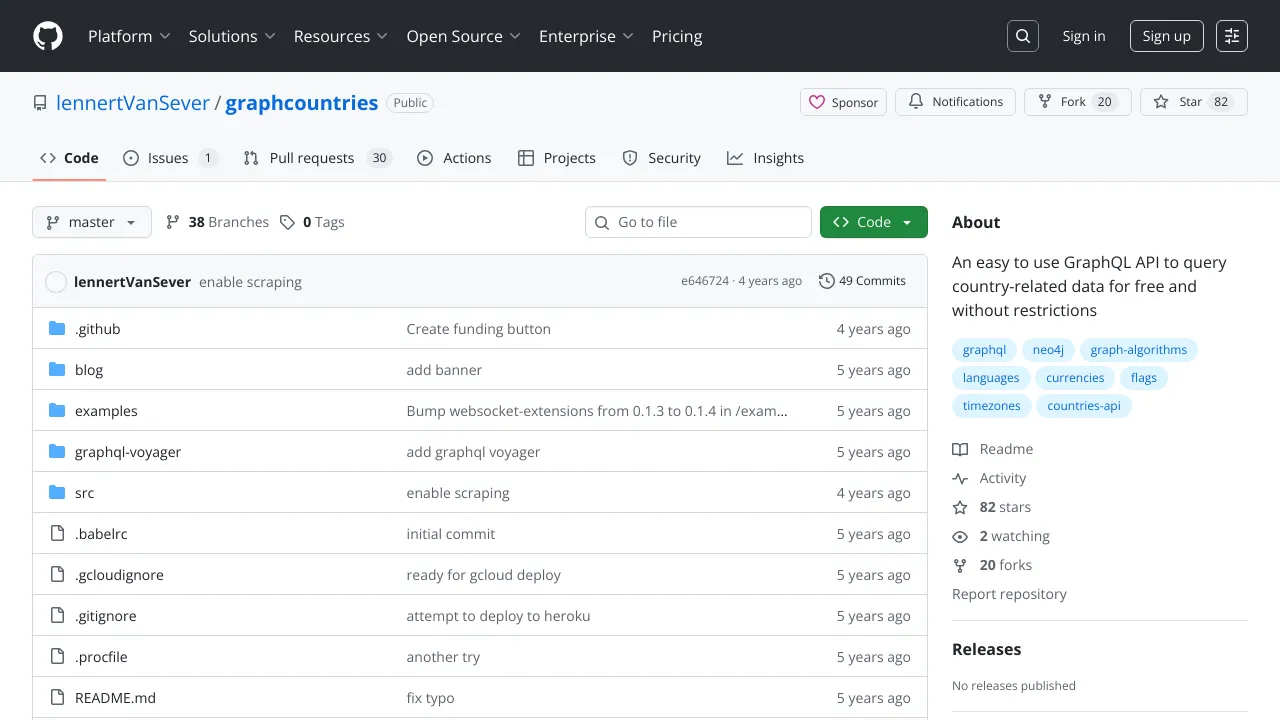Click the neo4j topic tag

point(1048,350)
